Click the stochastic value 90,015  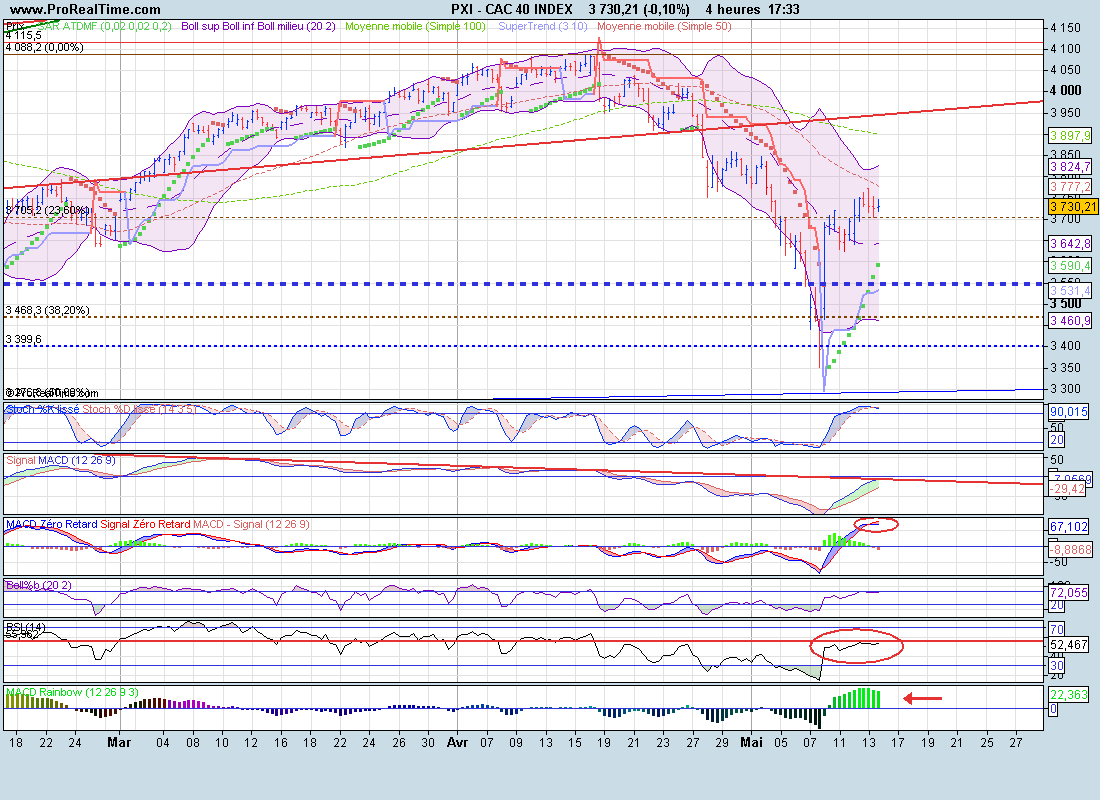pos(1069,412)
